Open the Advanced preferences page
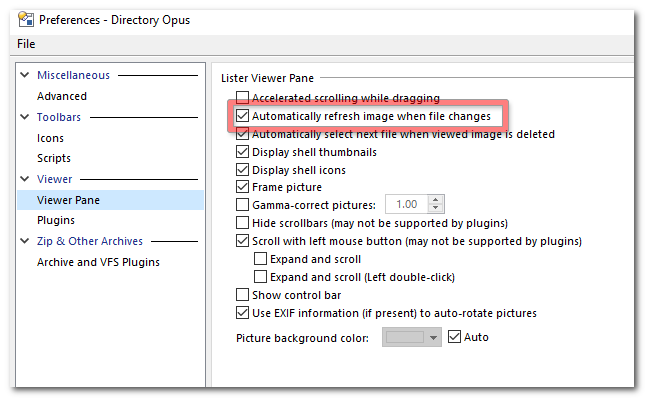 62,96
